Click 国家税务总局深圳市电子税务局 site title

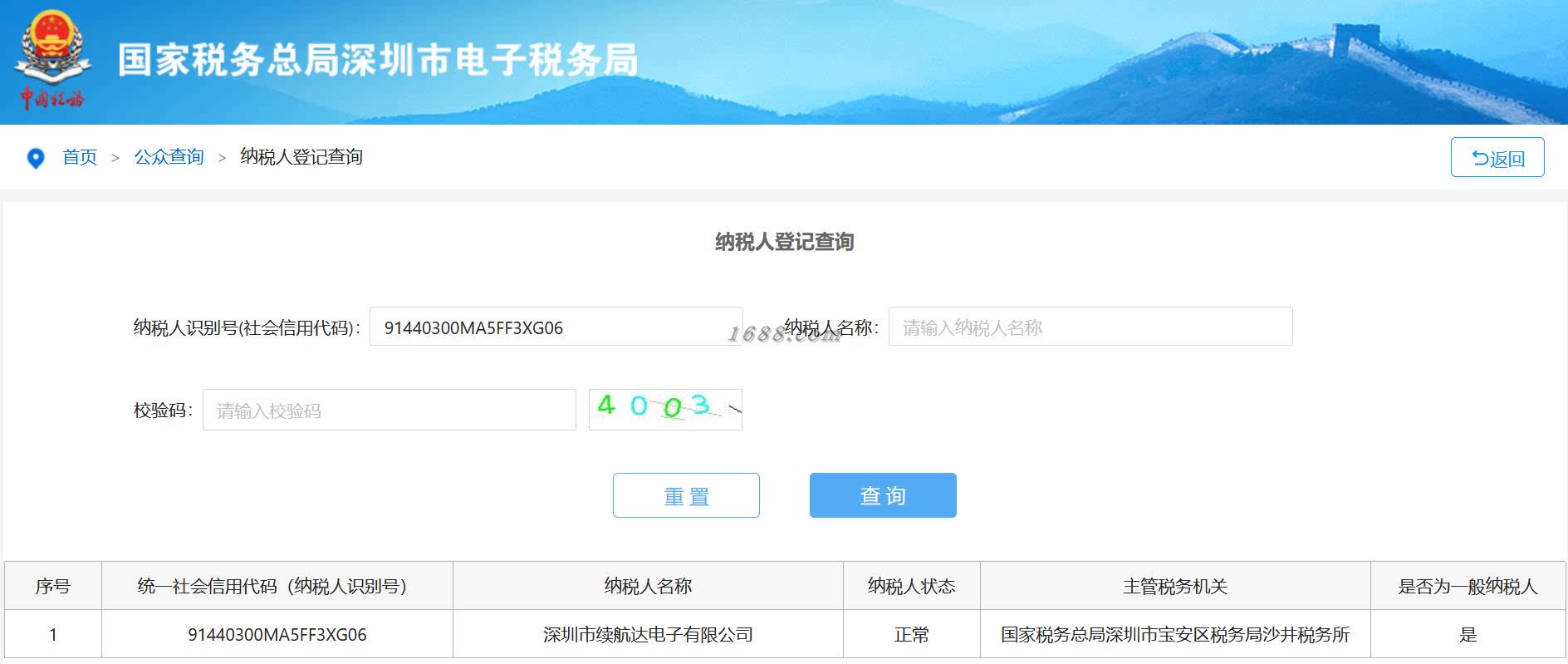click(x=378, y=60)
